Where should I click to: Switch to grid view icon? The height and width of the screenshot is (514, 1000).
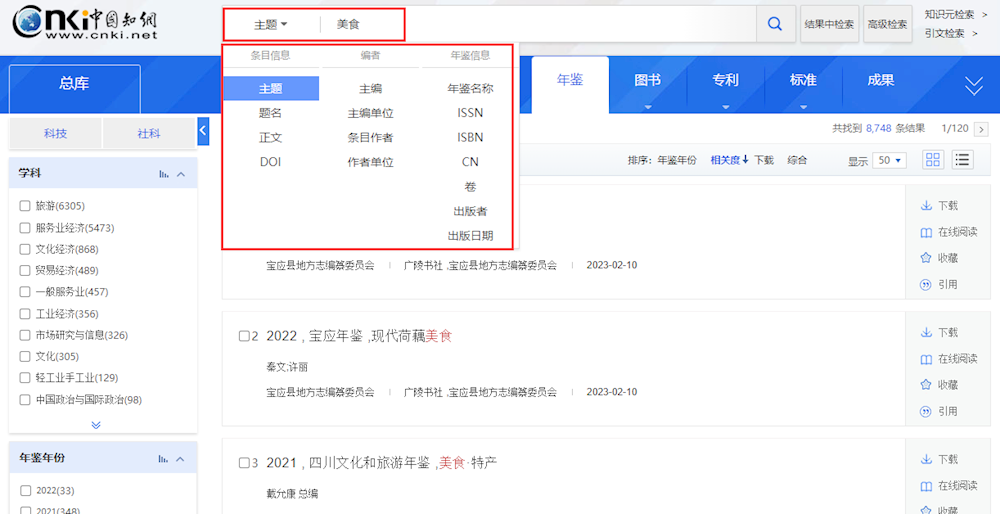(x=933, y=160)
